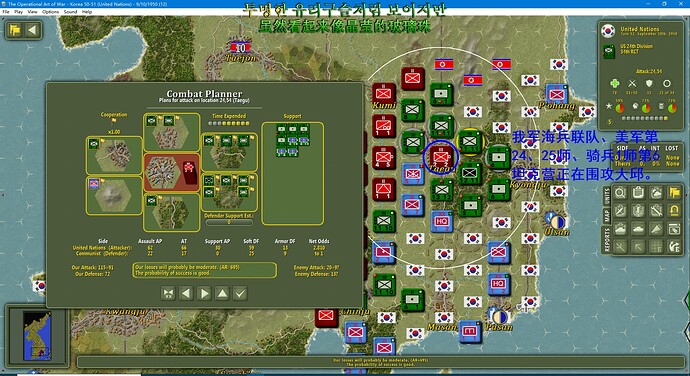Viewport: 690px width, 376px height.
Task: Click the right arrow in Combat Planner
Action: 204,293
